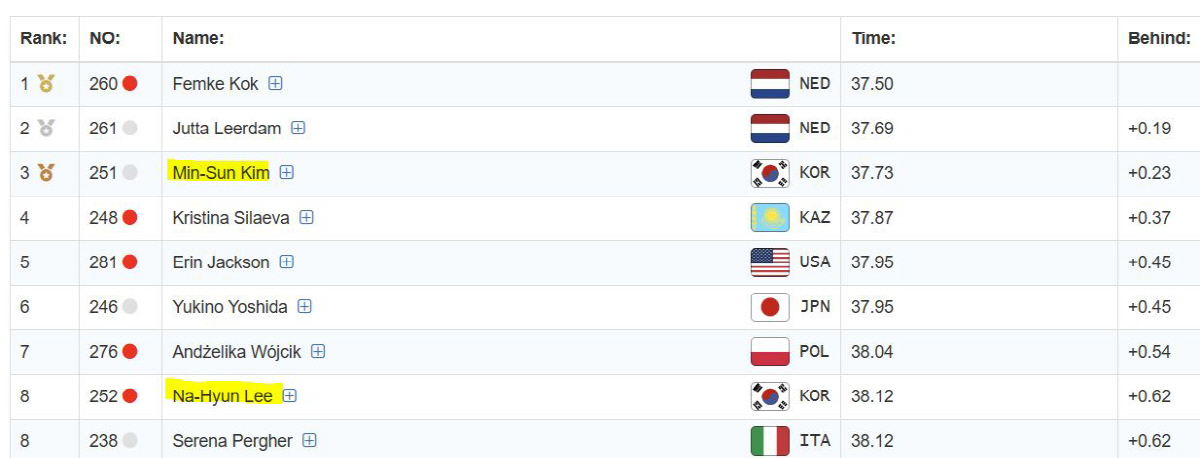Click the Kazakhstan flag in Kristina Silaeva's row
Image resolution: width=1200 pixels, height=458 pixels.
pos(770,218)
